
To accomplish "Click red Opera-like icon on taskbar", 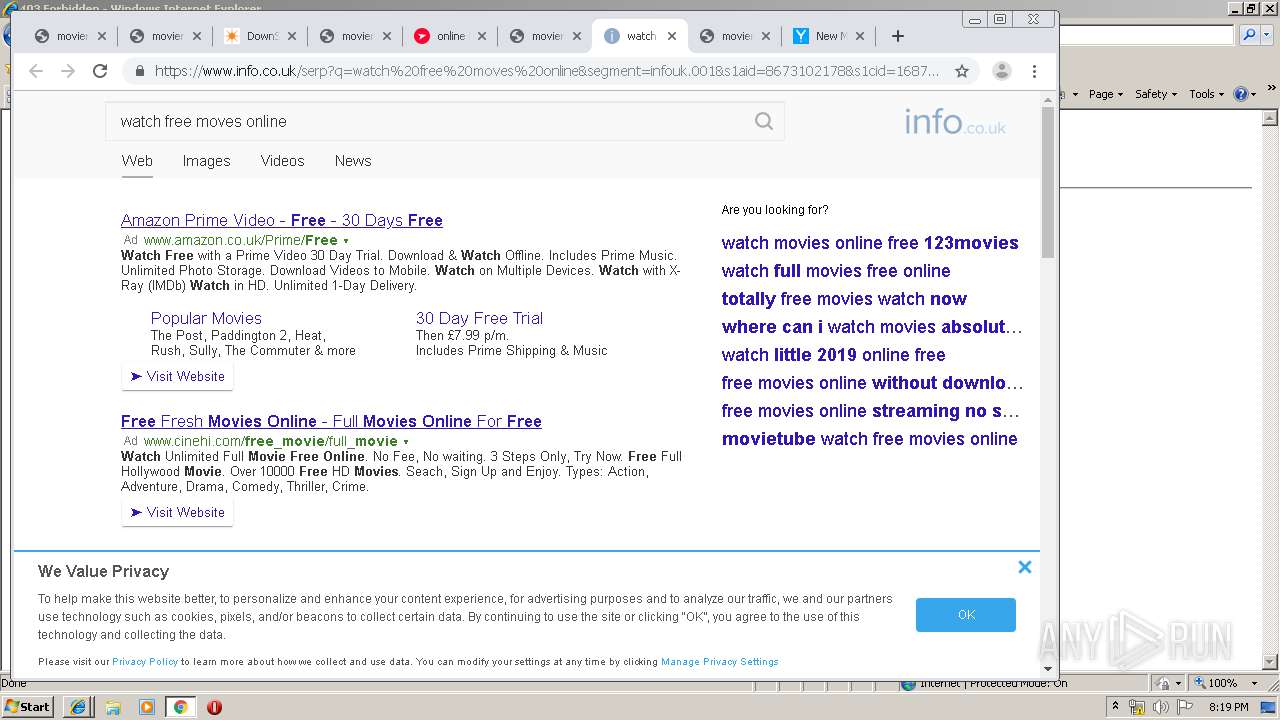I will point(214,707).
